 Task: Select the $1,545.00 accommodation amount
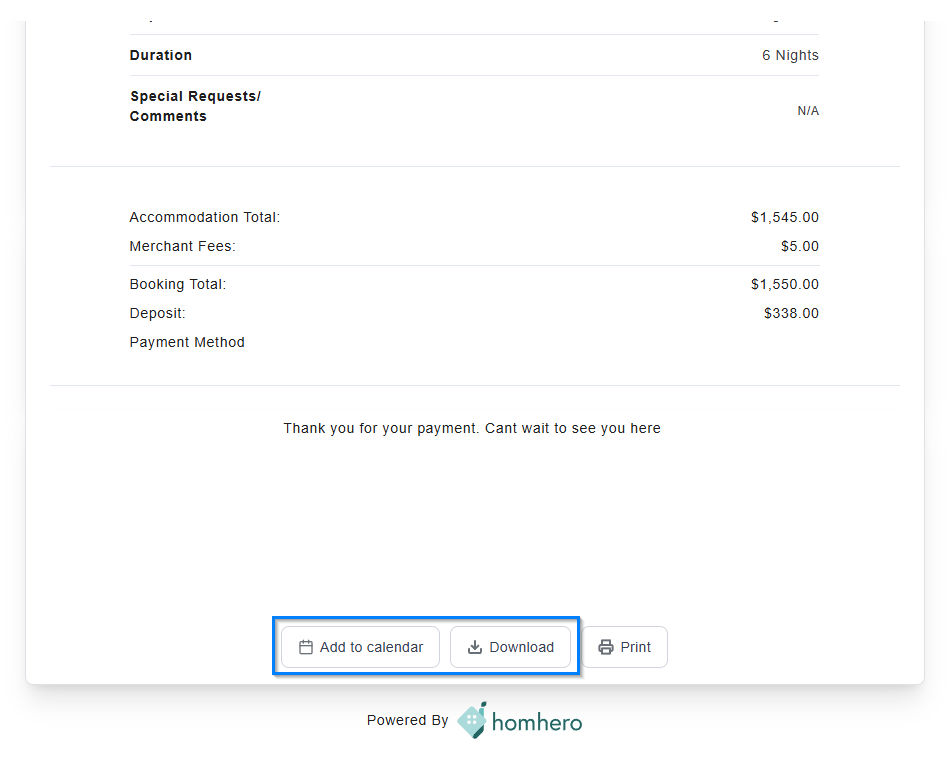coord(785,217)
